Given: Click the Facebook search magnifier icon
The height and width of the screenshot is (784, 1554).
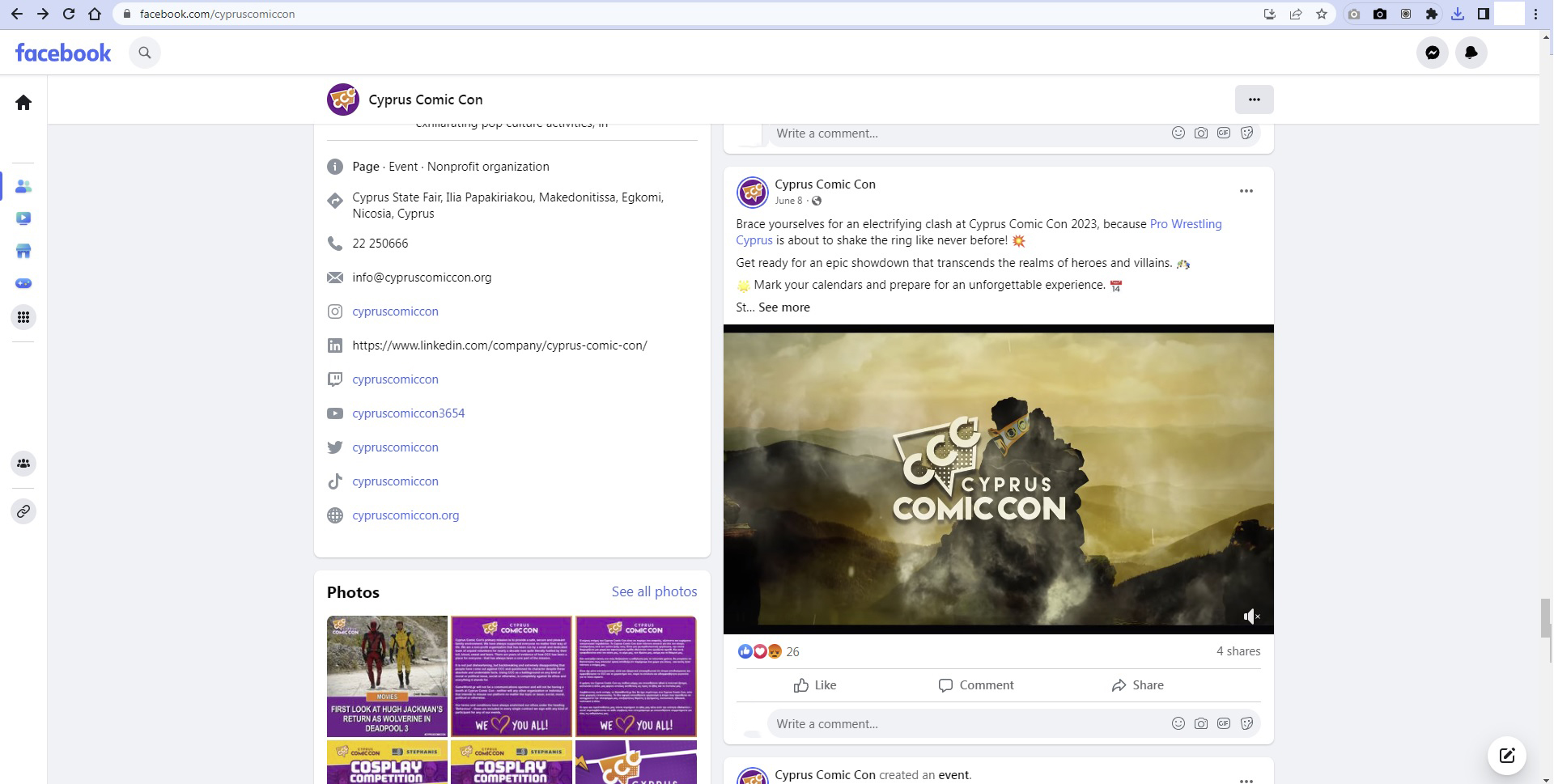Looking at the screenshot, I should tap(145, 53).
